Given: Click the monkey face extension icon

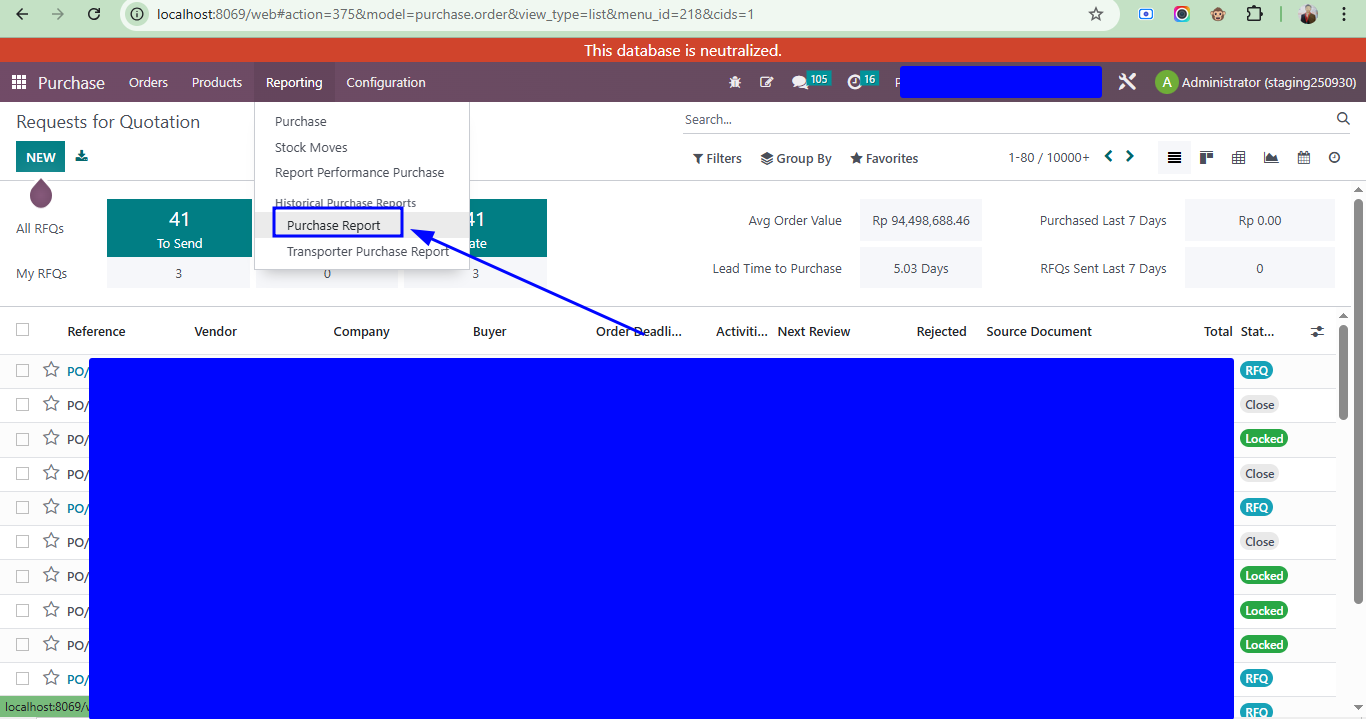Looking at the screenshot, I should coord(1218,14).
